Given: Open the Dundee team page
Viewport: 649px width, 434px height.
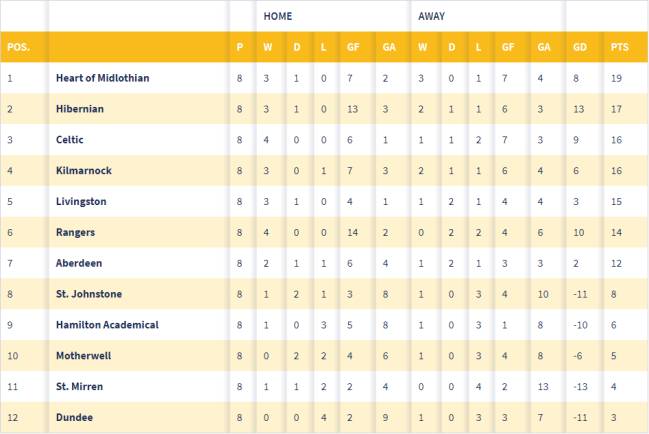Looking at the screenshot, I should tap(74, 417).
